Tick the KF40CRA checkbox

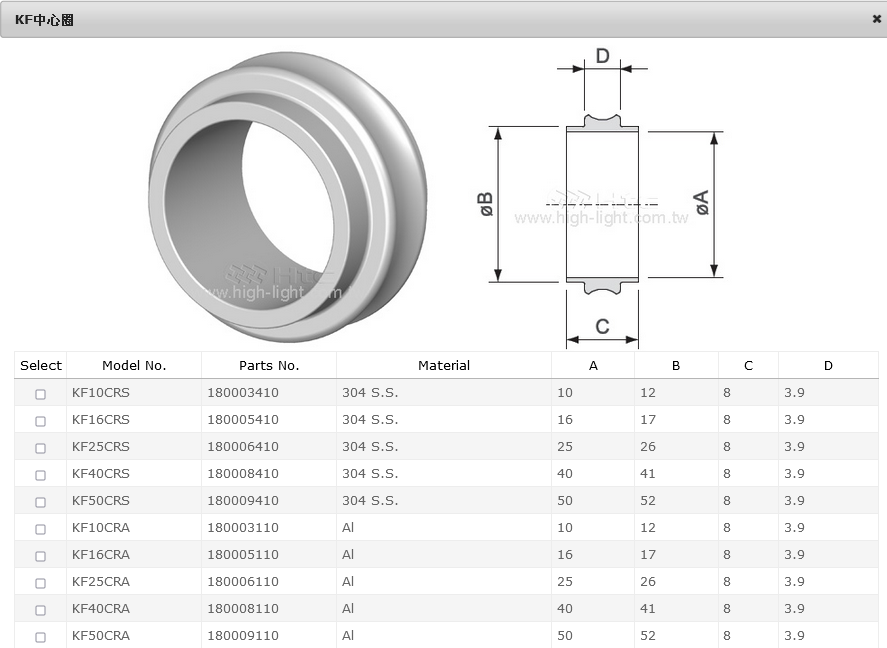tap(40, 610)
